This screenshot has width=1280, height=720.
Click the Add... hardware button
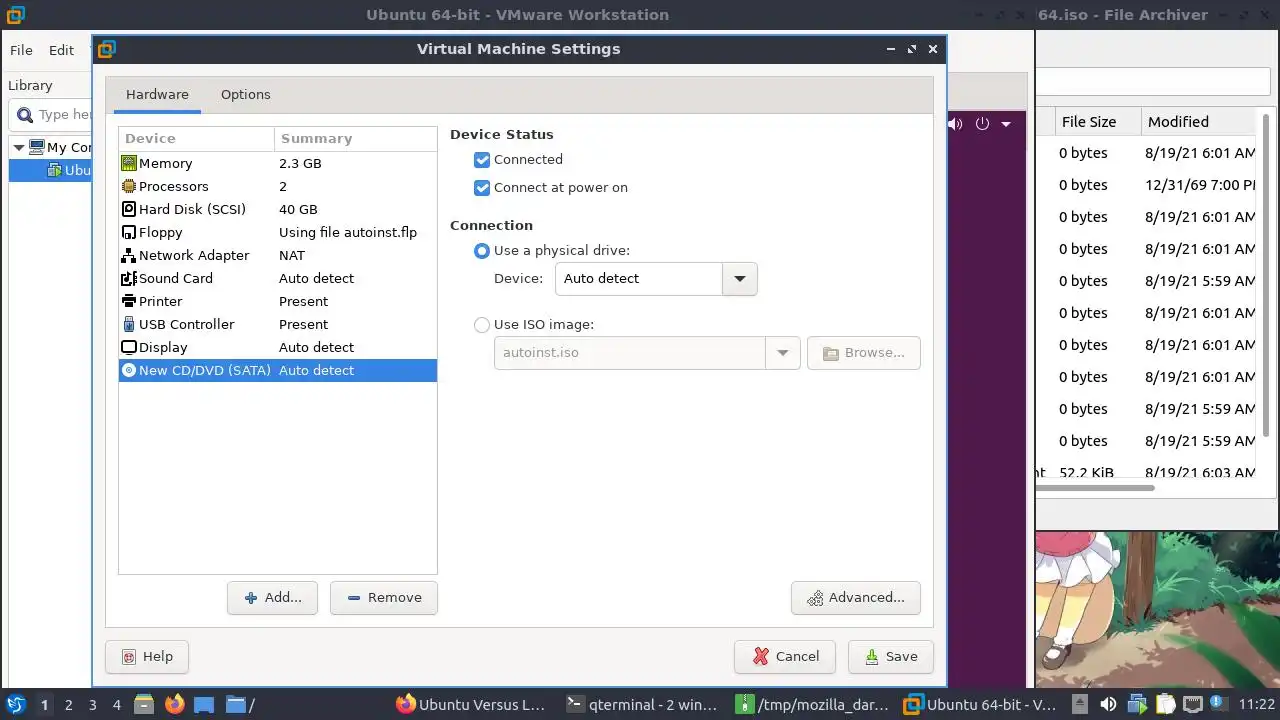272,598
